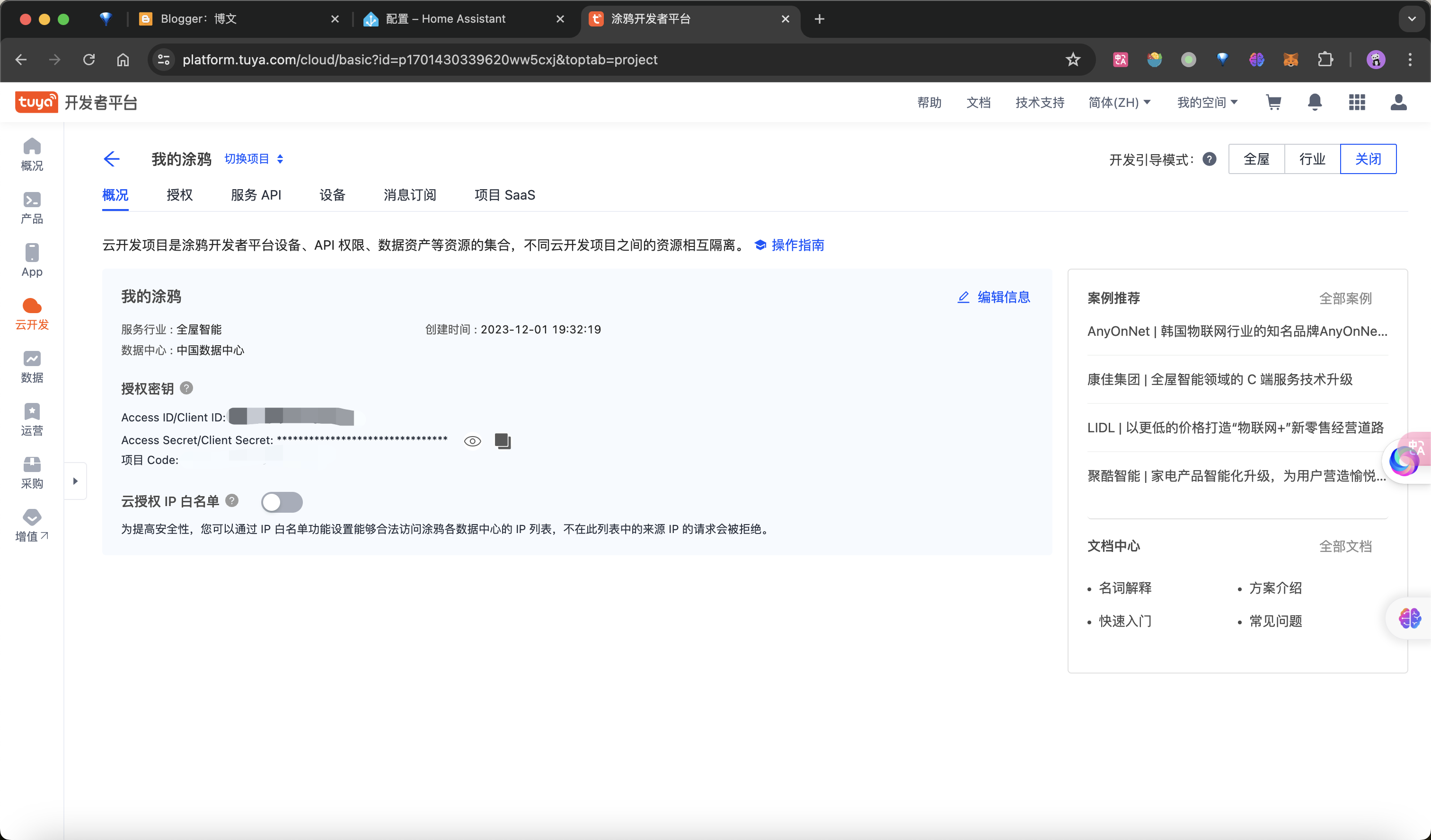Open the 切换项目 project switcher
Image resolution: width=1431 pixels, height=840 pixels.
pos(253,159)
